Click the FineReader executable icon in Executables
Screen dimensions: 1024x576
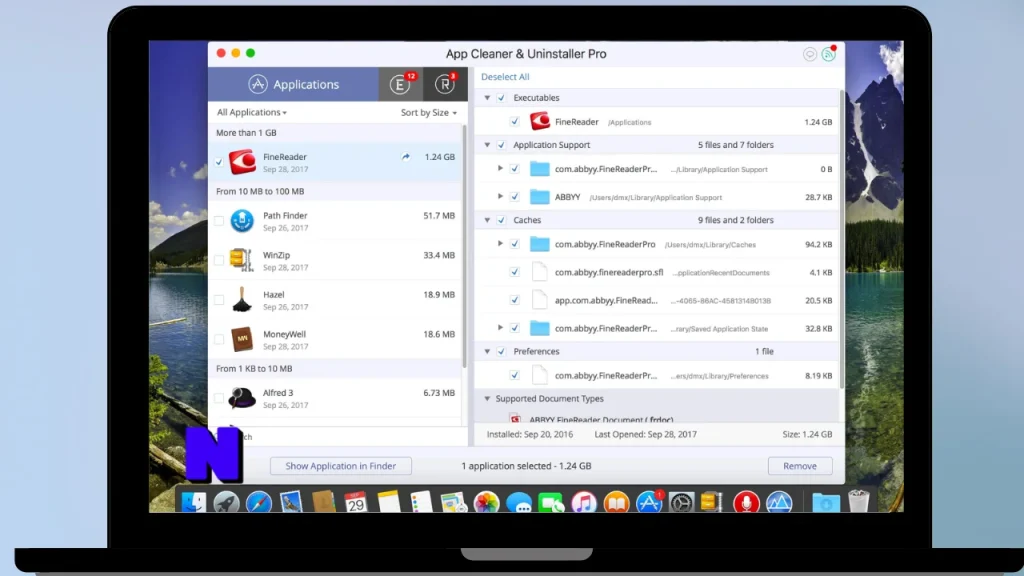click(539, 121)
